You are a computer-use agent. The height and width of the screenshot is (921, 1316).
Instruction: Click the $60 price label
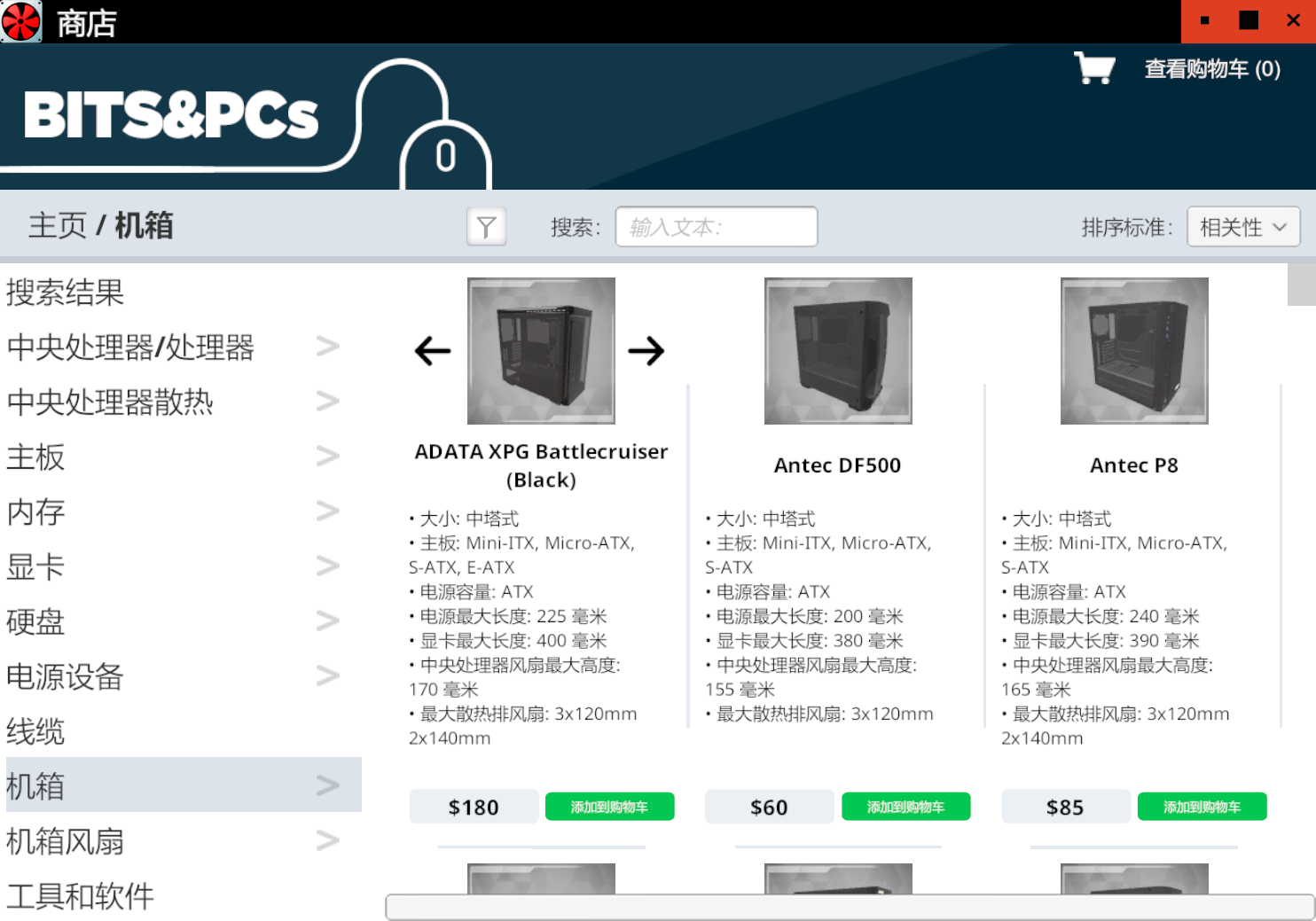coord(769,807)
